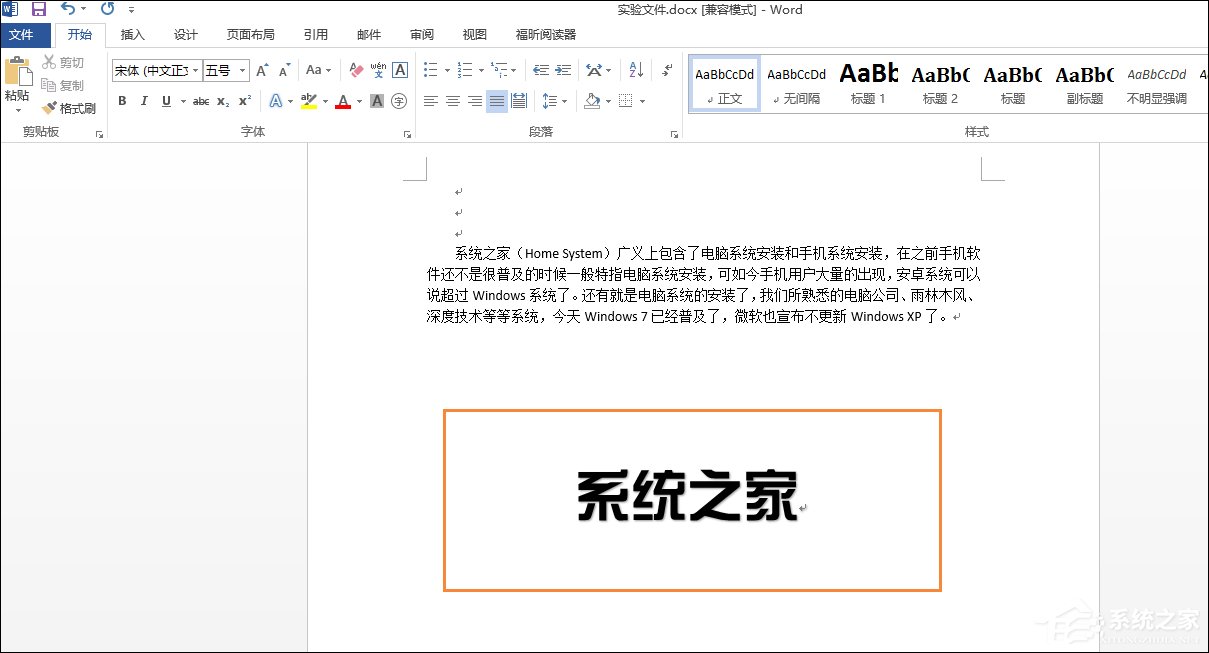The image size is (1209, 653).
Task: Open the font family dropdown
Action: 195,70
